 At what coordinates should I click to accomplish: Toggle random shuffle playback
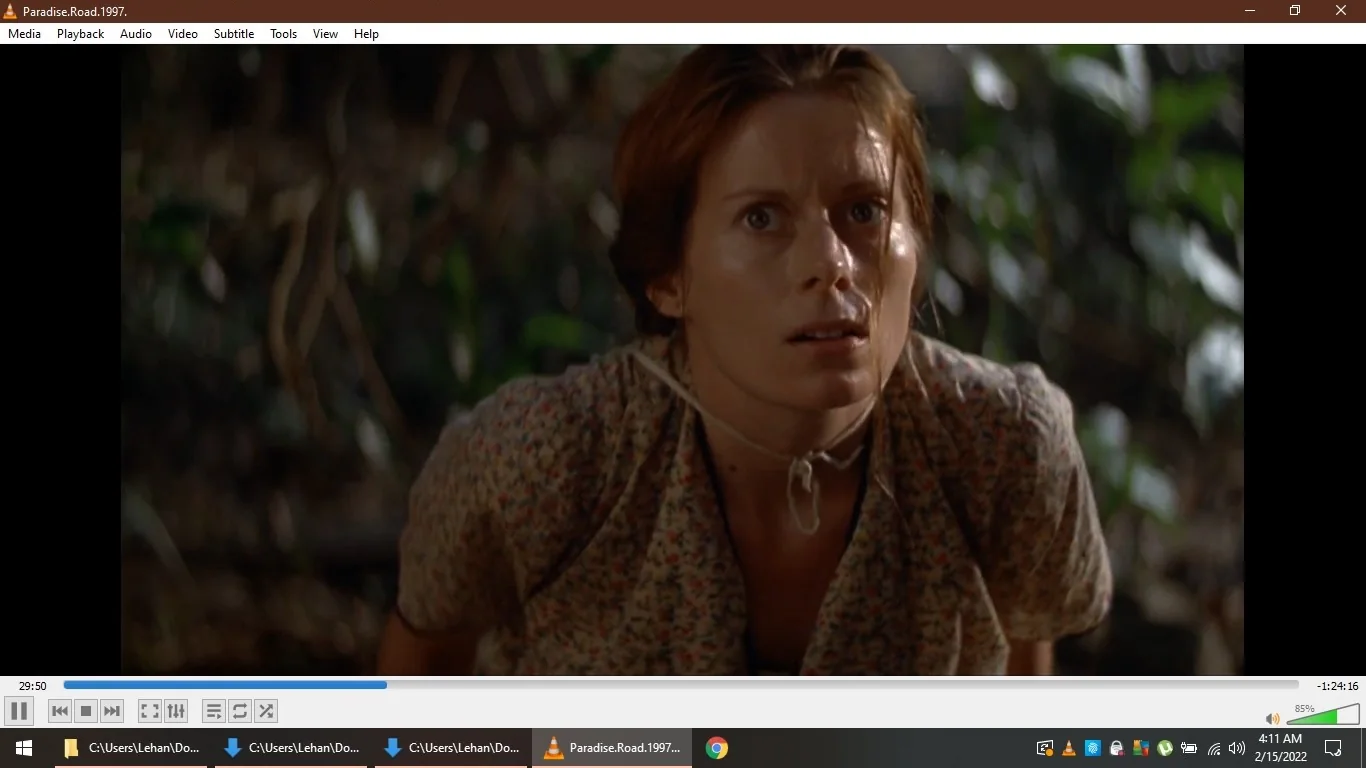tap(266, 711)
